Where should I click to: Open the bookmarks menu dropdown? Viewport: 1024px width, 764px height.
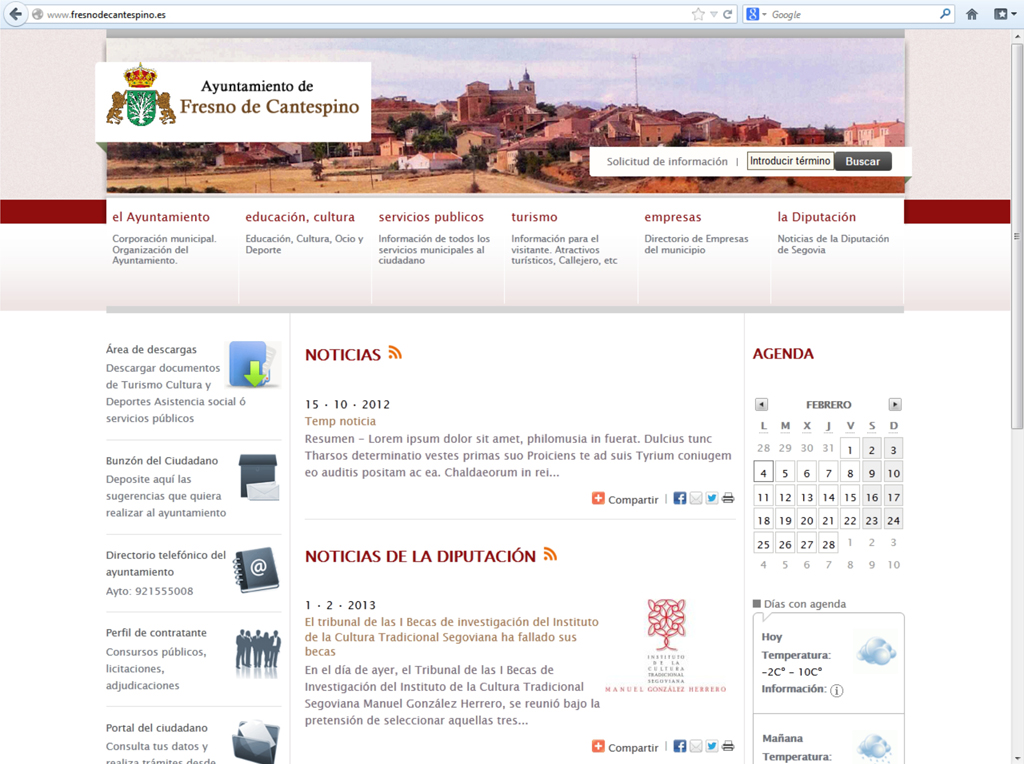[x=1001, y=14]
